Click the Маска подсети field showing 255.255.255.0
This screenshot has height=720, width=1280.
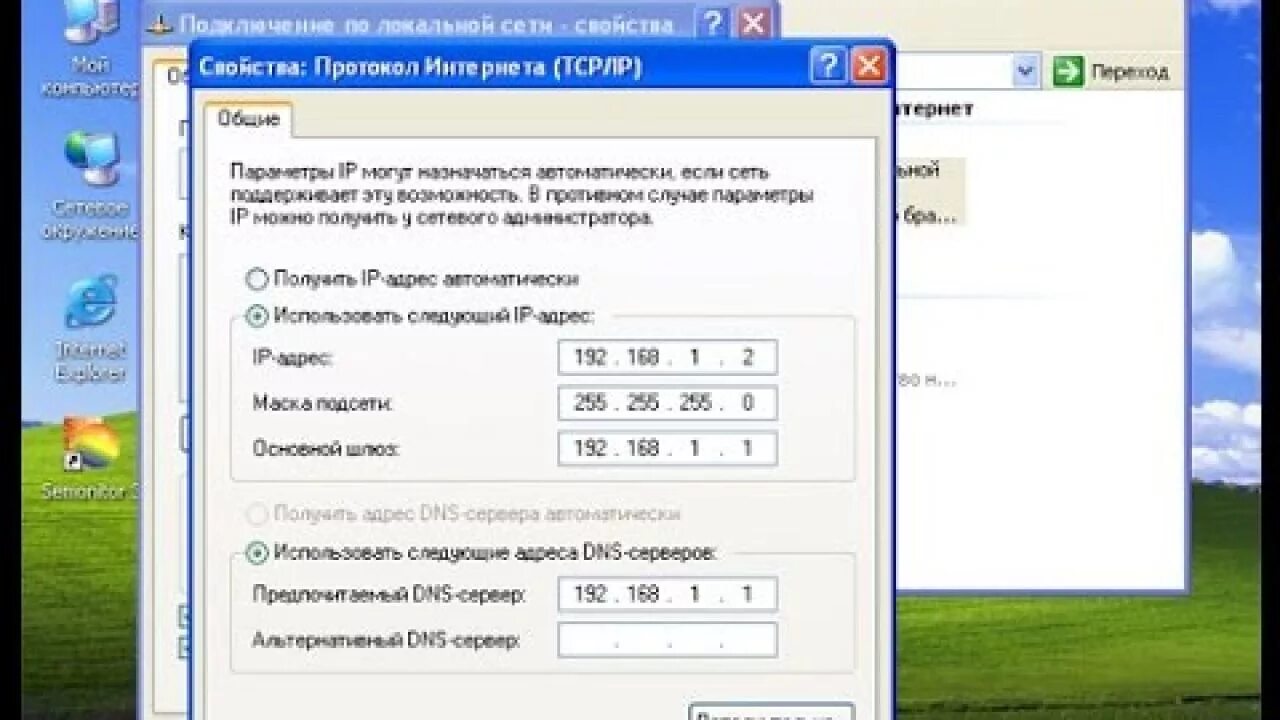click(x=667, y=403)
